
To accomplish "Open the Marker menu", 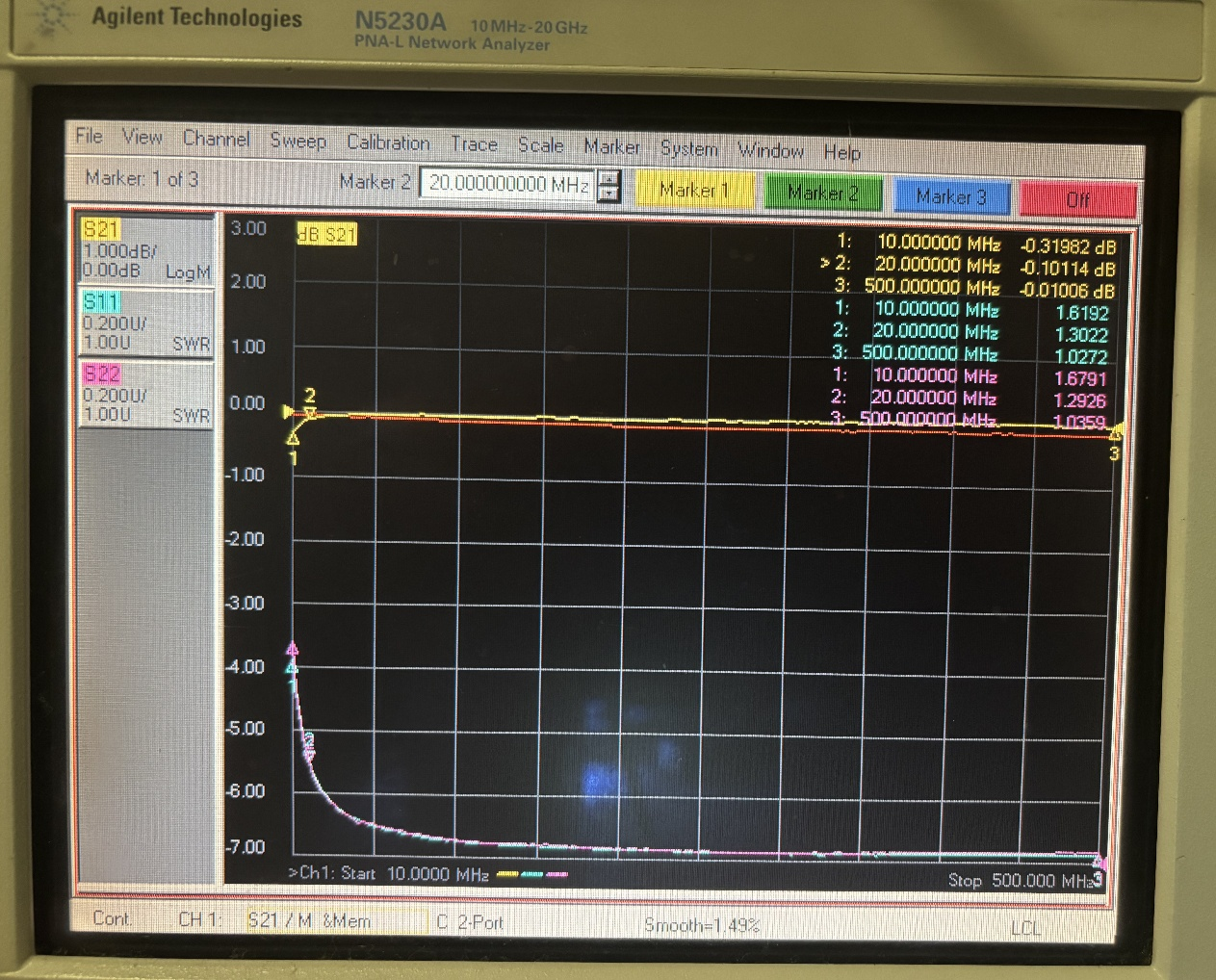I will 611,146.
